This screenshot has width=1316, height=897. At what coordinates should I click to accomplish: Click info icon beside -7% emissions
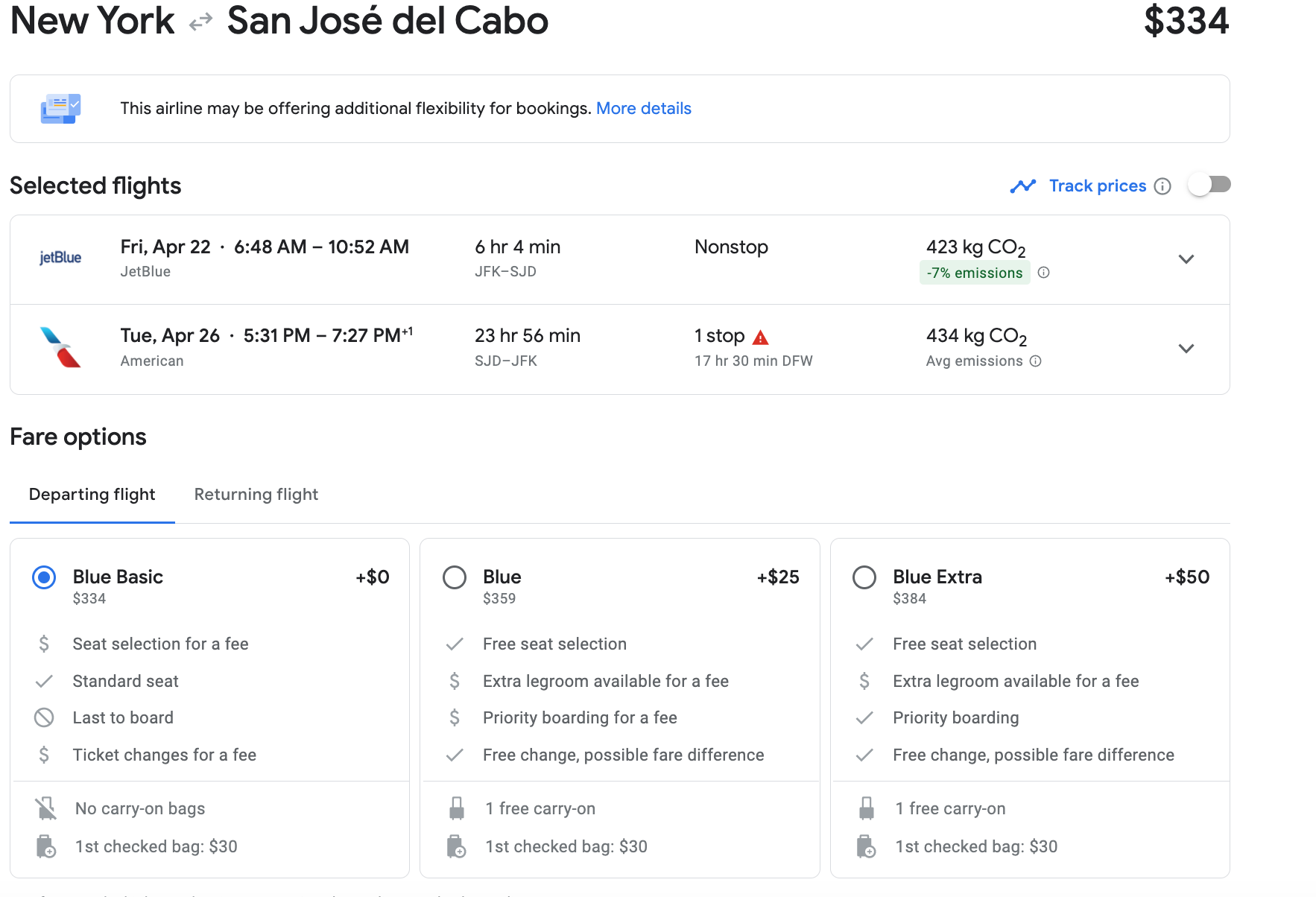pyautogui.click(x=1044, y=273)
